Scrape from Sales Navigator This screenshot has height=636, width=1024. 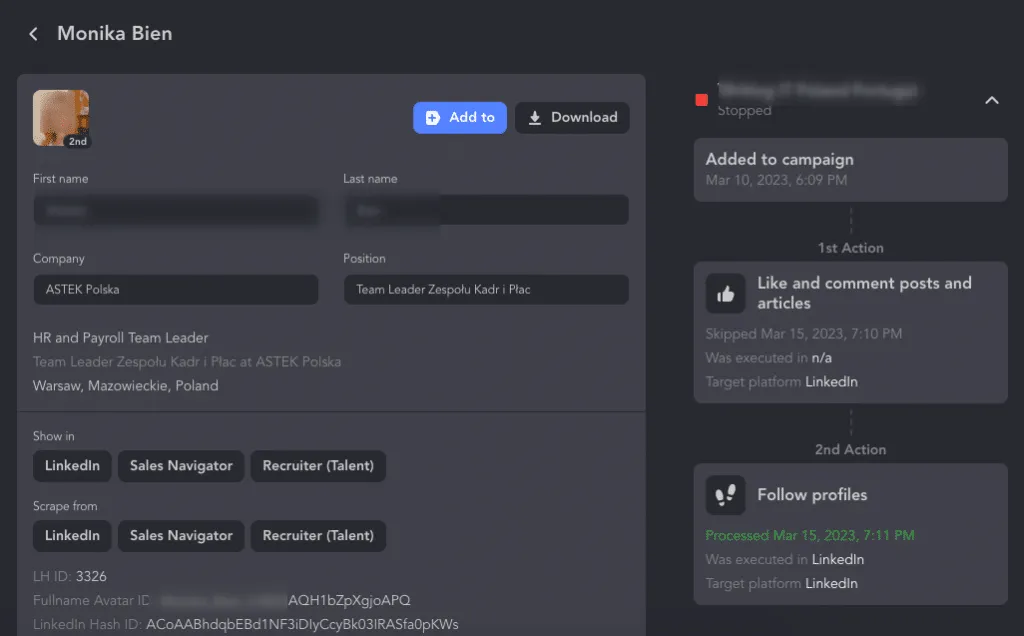point(181,535)
